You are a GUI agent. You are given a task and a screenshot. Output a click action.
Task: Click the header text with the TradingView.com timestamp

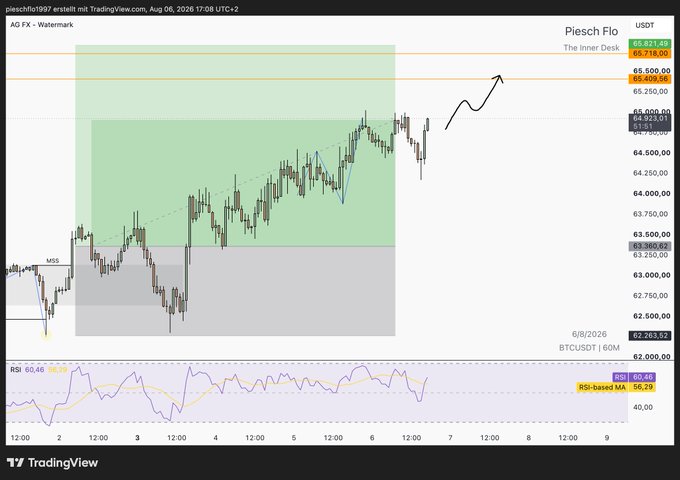122,9
